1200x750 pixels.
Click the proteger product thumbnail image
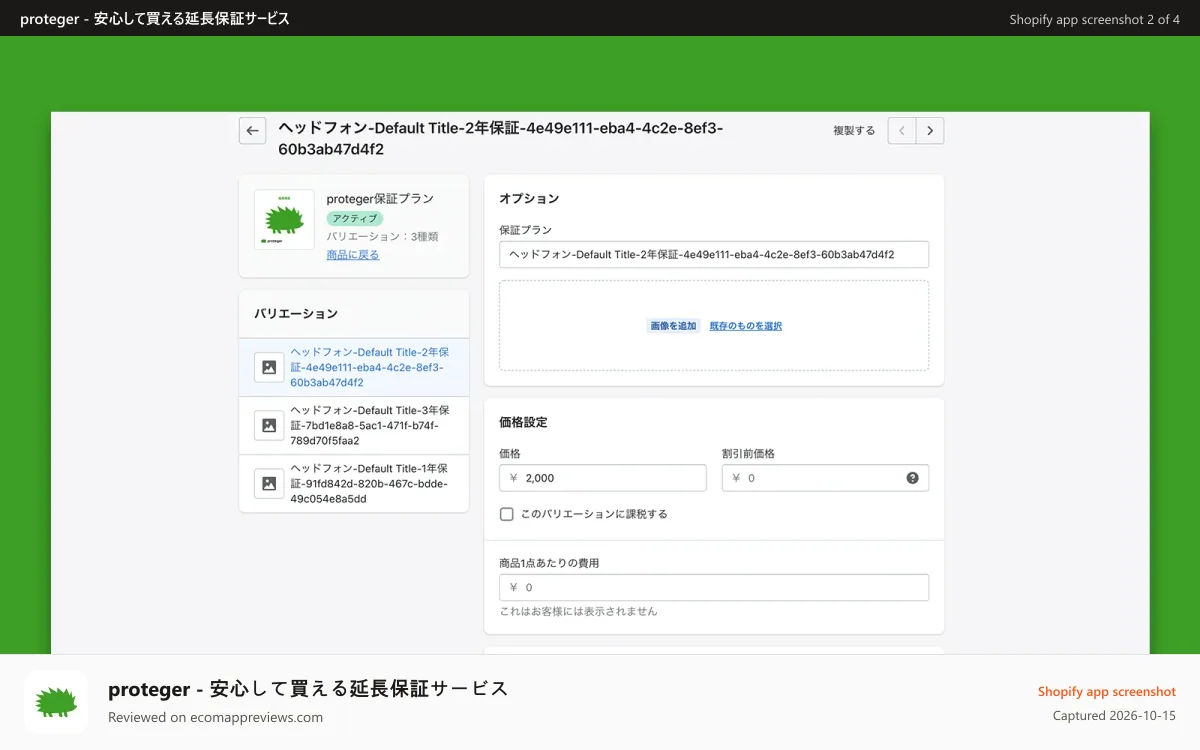(x=284, y=219)
